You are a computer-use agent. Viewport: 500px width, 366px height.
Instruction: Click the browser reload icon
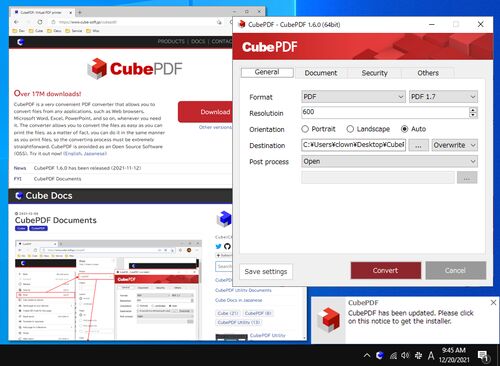tap(40, 22)
